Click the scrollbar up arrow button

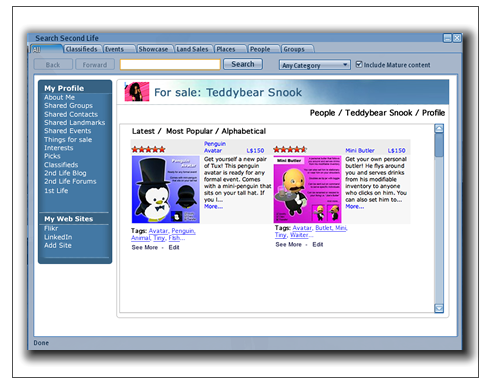(439, 128)
